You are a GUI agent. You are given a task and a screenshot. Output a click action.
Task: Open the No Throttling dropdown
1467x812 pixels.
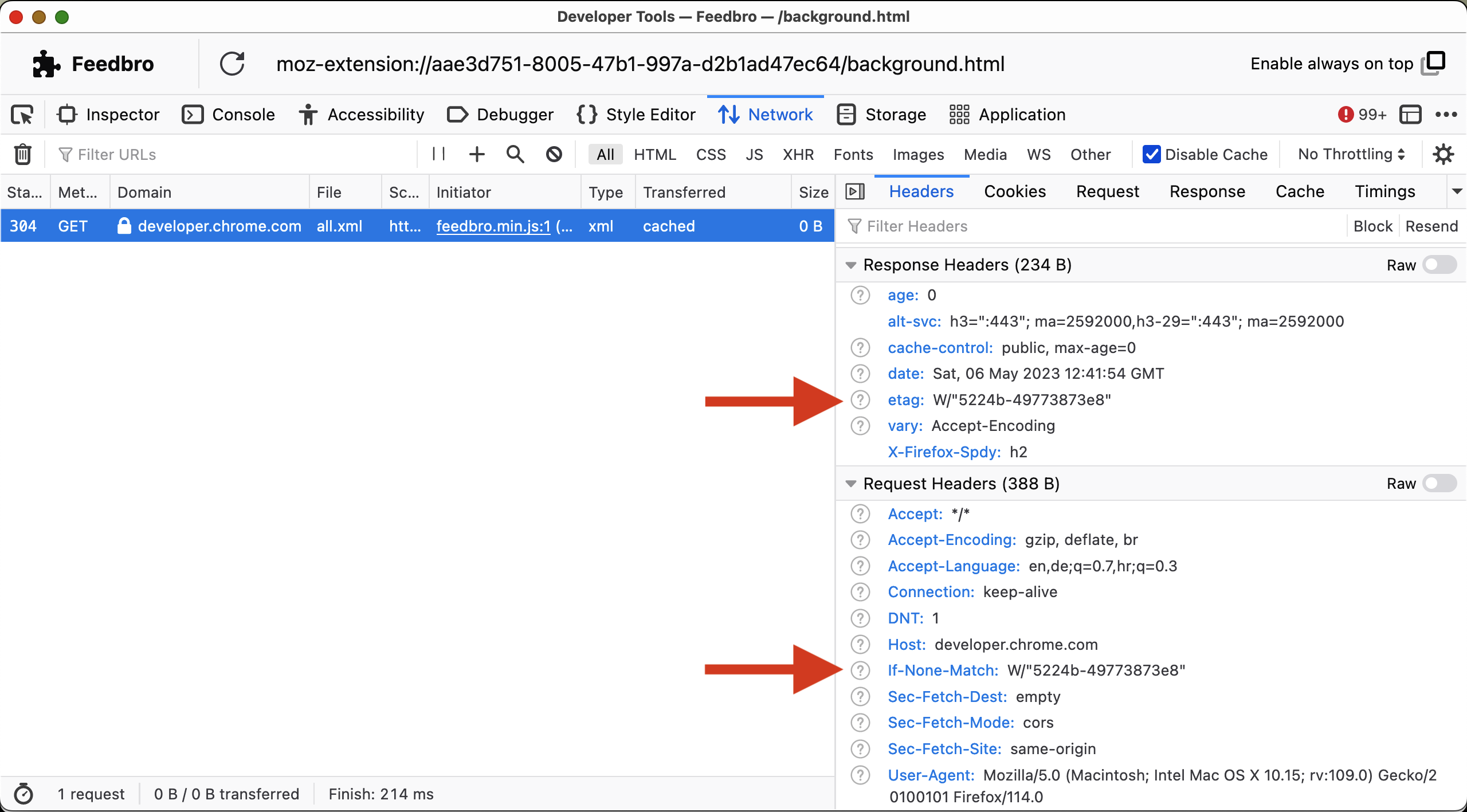coord(1350,154)
